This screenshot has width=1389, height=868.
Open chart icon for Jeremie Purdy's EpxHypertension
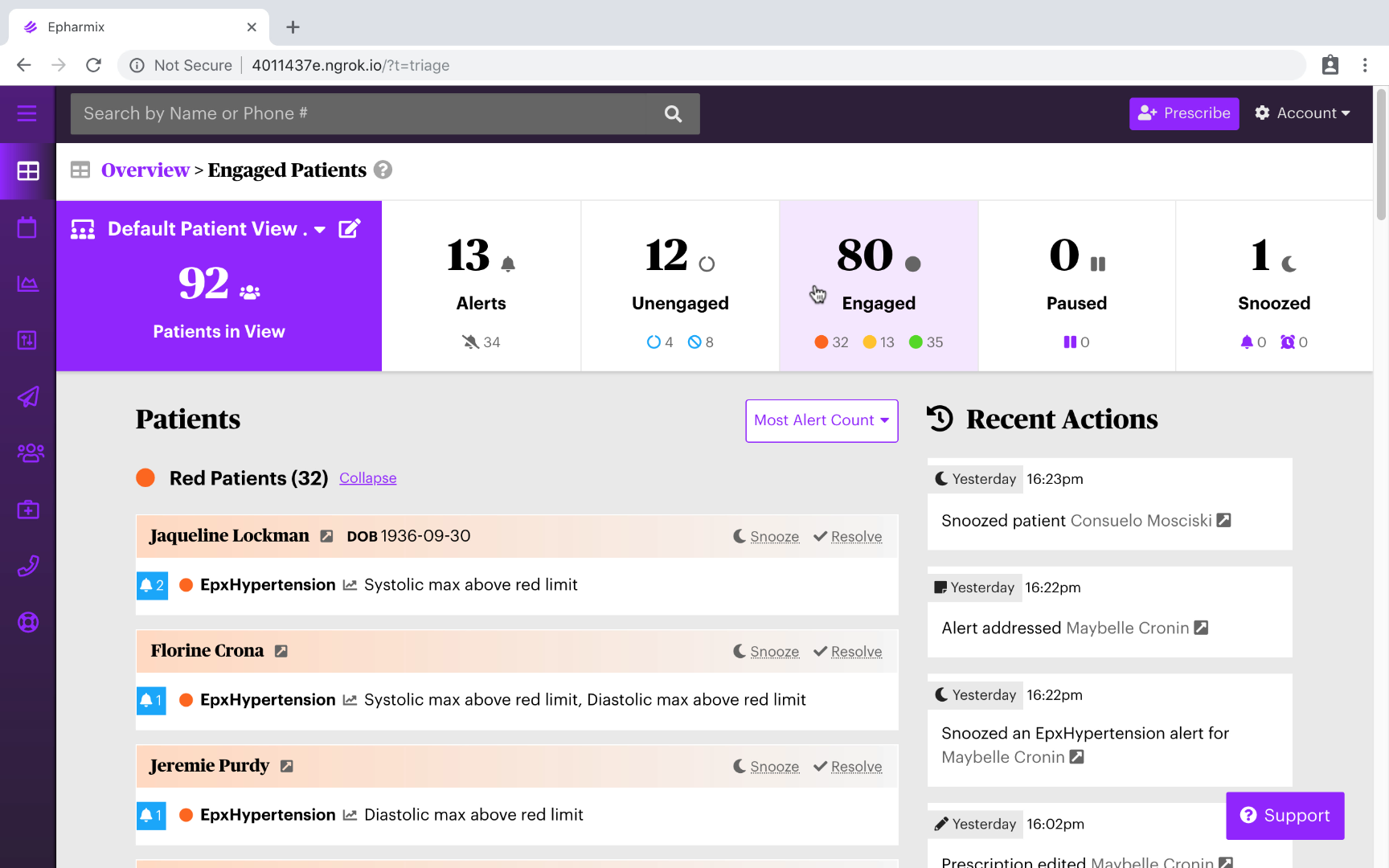pos(350,815)
